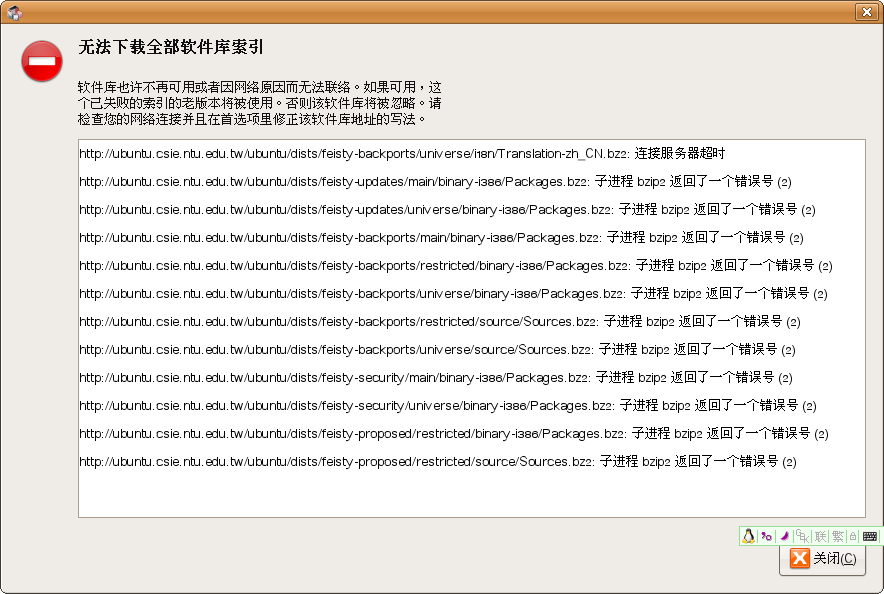Image resolution: width=884 pixels, height=594 pixels.
Task: Select feisty-backports/universe/source Sources.bz2 line
Action: [x=437, y=349]
